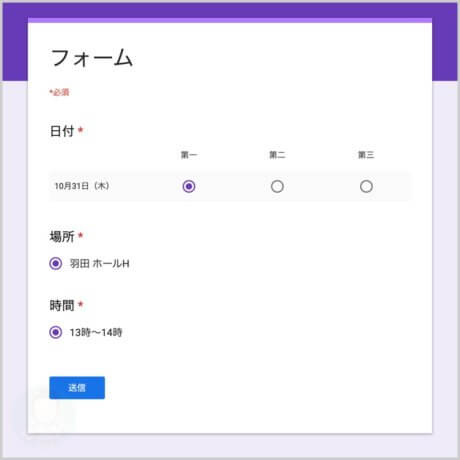Click the 第一 column header
Image resolution: width=460 pixels, height=460 pixels.
coord(189,155)
